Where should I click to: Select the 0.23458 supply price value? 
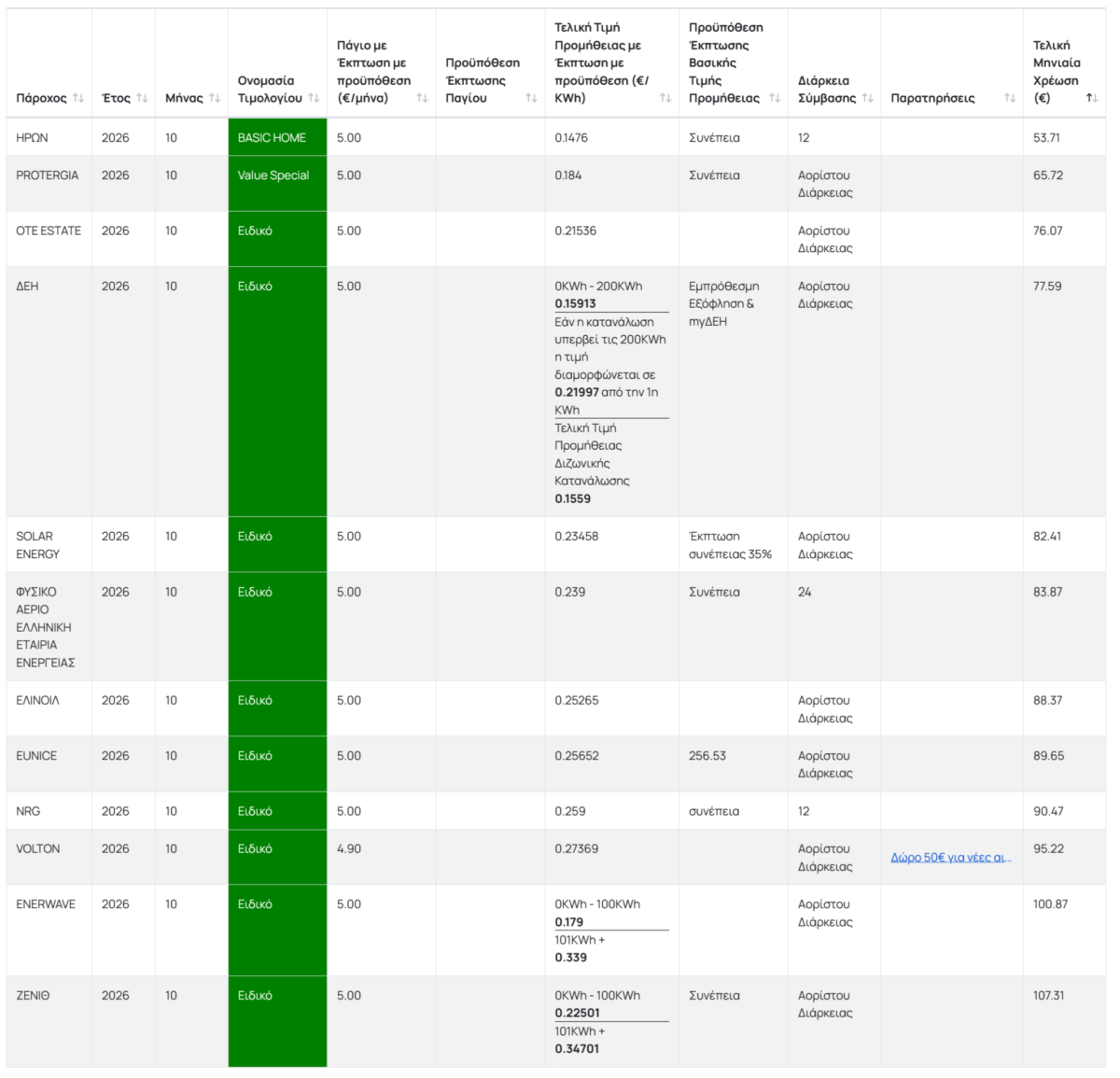coord(577,537)
